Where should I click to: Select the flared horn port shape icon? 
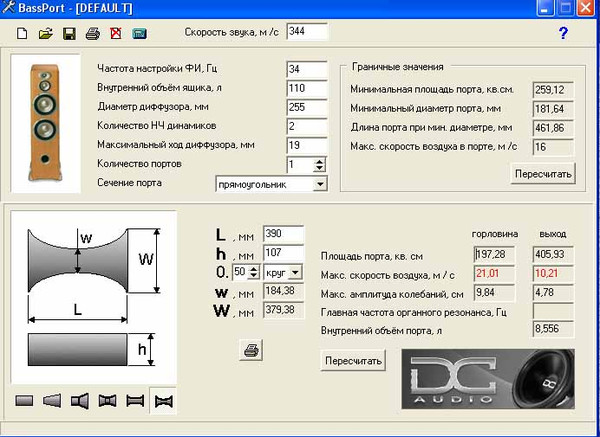pos(80,401)
